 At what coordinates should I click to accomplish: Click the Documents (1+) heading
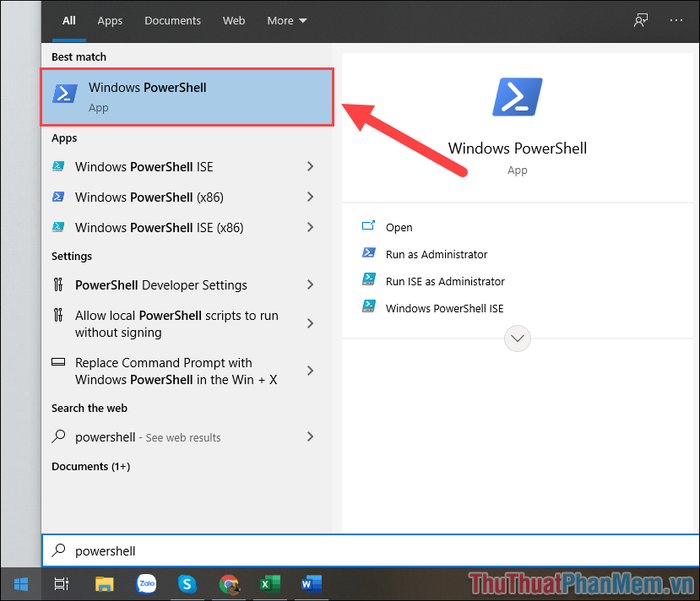(x=91, y=466)
